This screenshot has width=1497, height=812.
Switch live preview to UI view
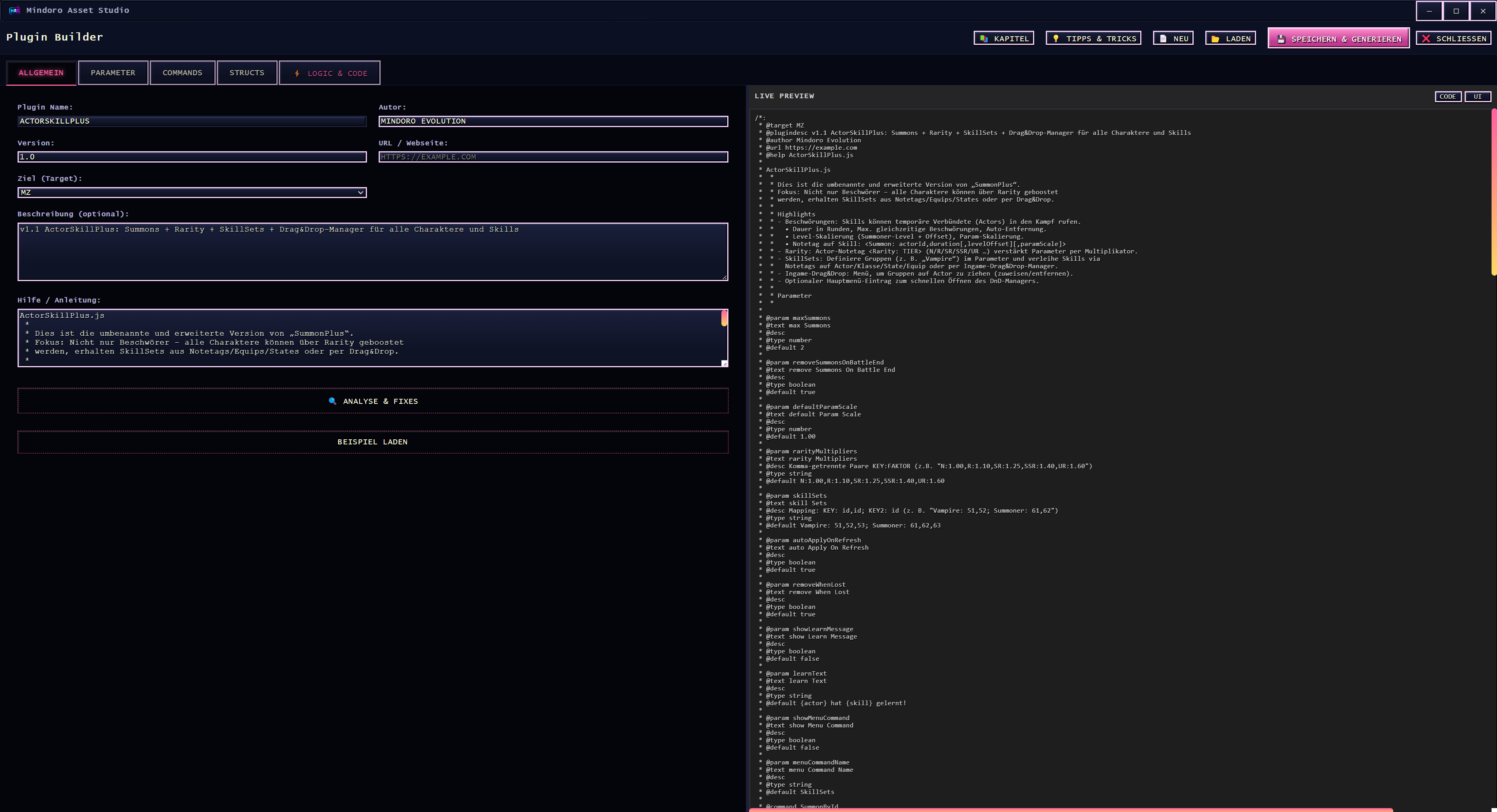coord(1477,96)
